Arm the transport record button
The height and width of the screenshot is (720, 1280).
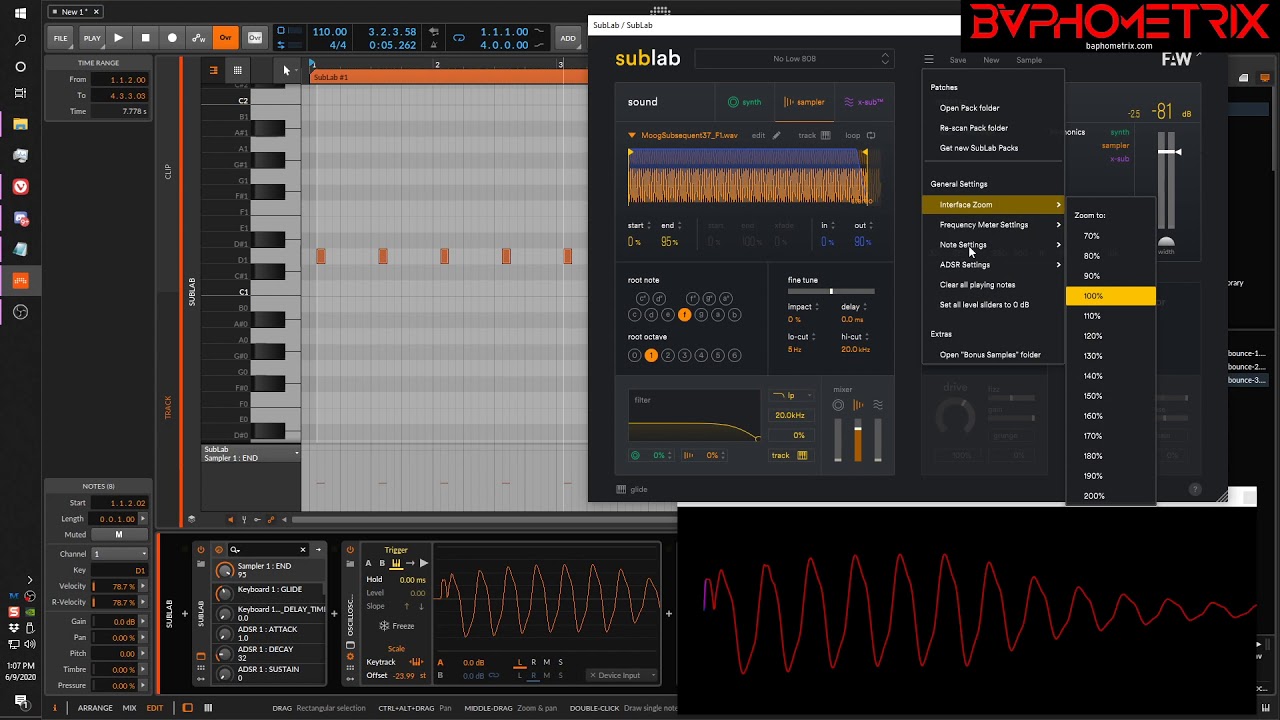(172, 38)
